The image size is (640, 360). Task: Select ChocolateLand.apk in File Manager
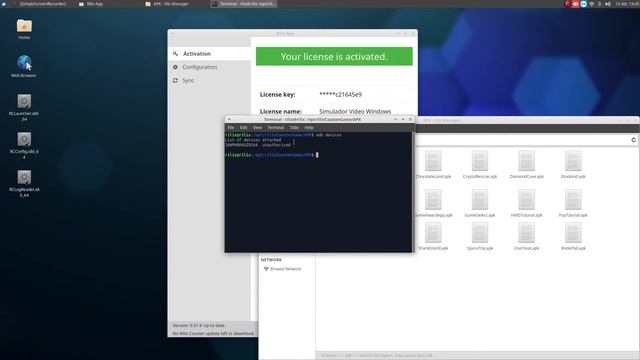click(x=433, y=165)
